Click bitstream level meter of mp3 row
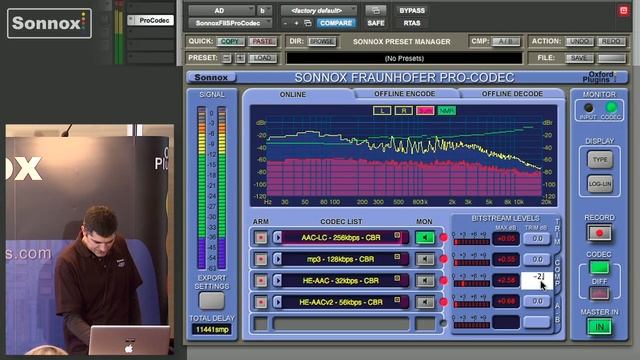This screenshot has width=640, height=360. 471,263
